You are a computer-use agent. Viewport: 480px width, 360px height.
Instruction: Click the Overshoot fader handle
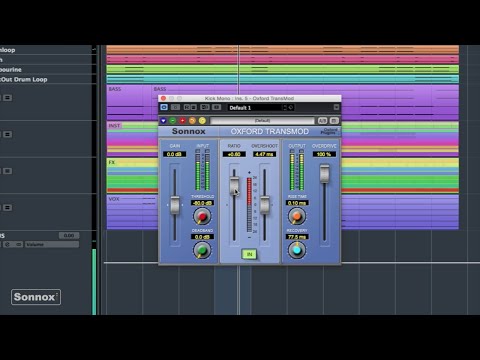pyautogui.click(x=265, y=205)
